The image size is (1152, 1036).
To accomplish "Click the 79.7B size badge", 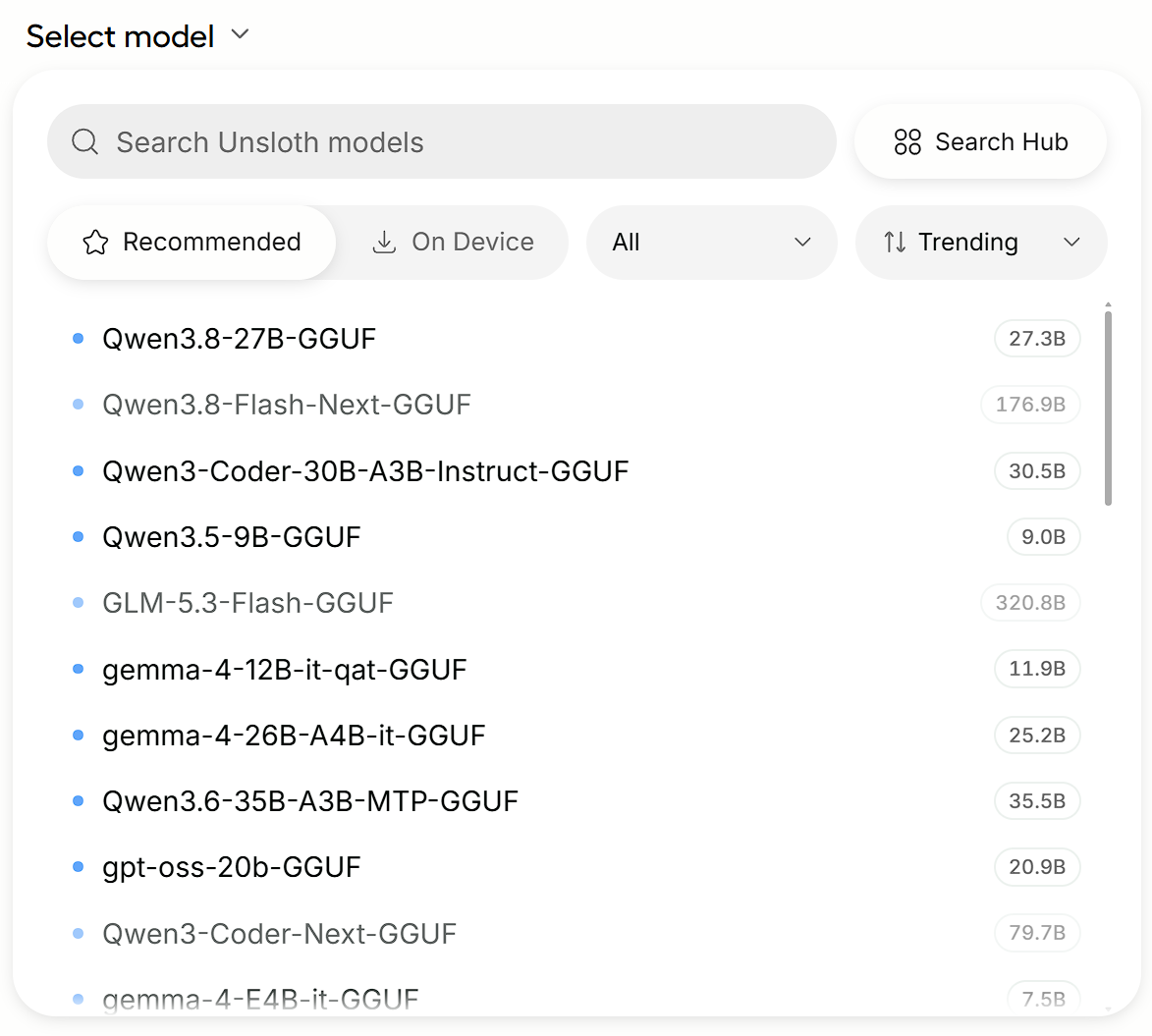I will pos(1037,933).
